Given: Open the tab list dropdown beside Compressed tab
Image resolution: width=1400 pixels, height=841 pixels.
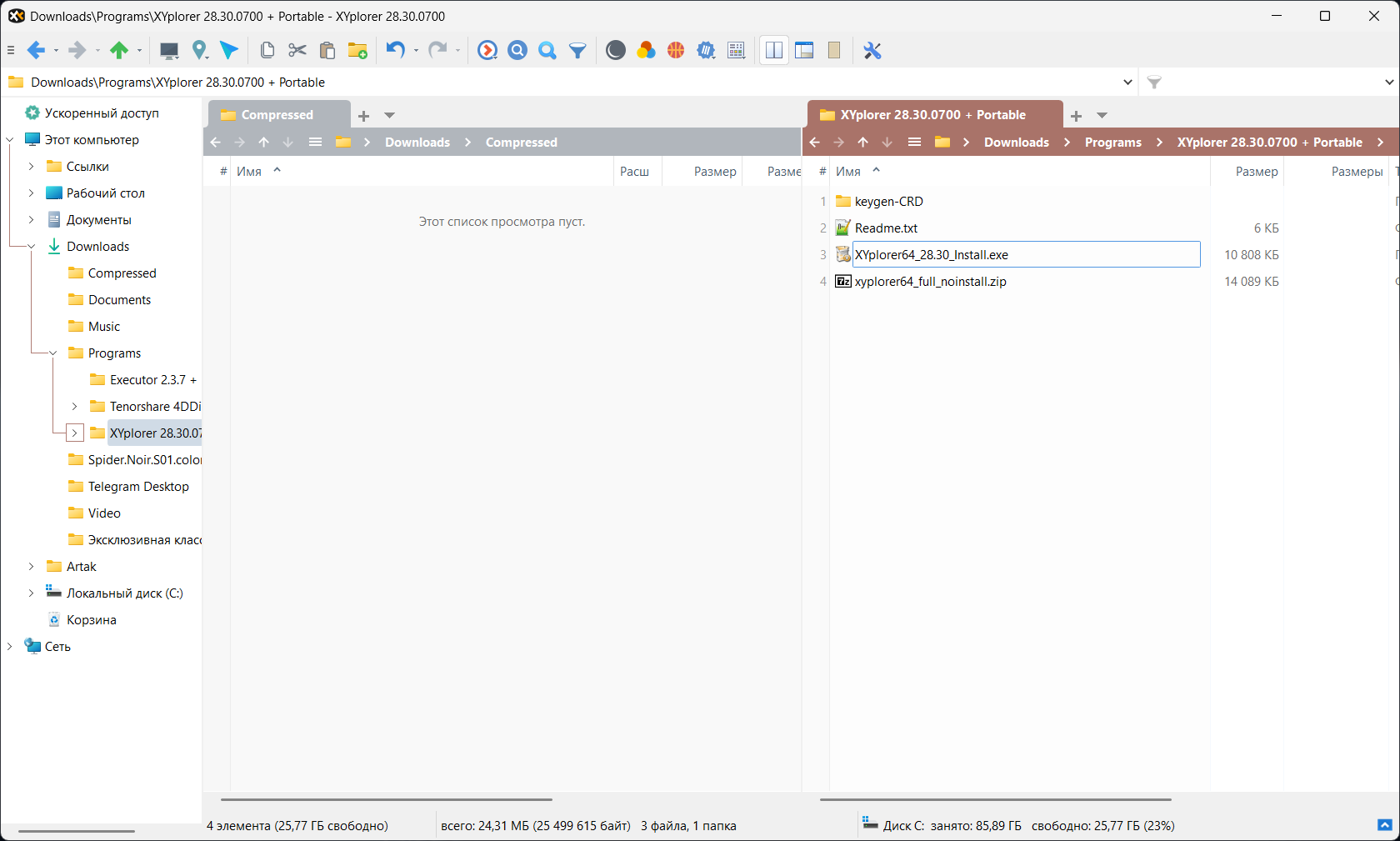Looking at the screenshot, I should [x=389, y=116].
